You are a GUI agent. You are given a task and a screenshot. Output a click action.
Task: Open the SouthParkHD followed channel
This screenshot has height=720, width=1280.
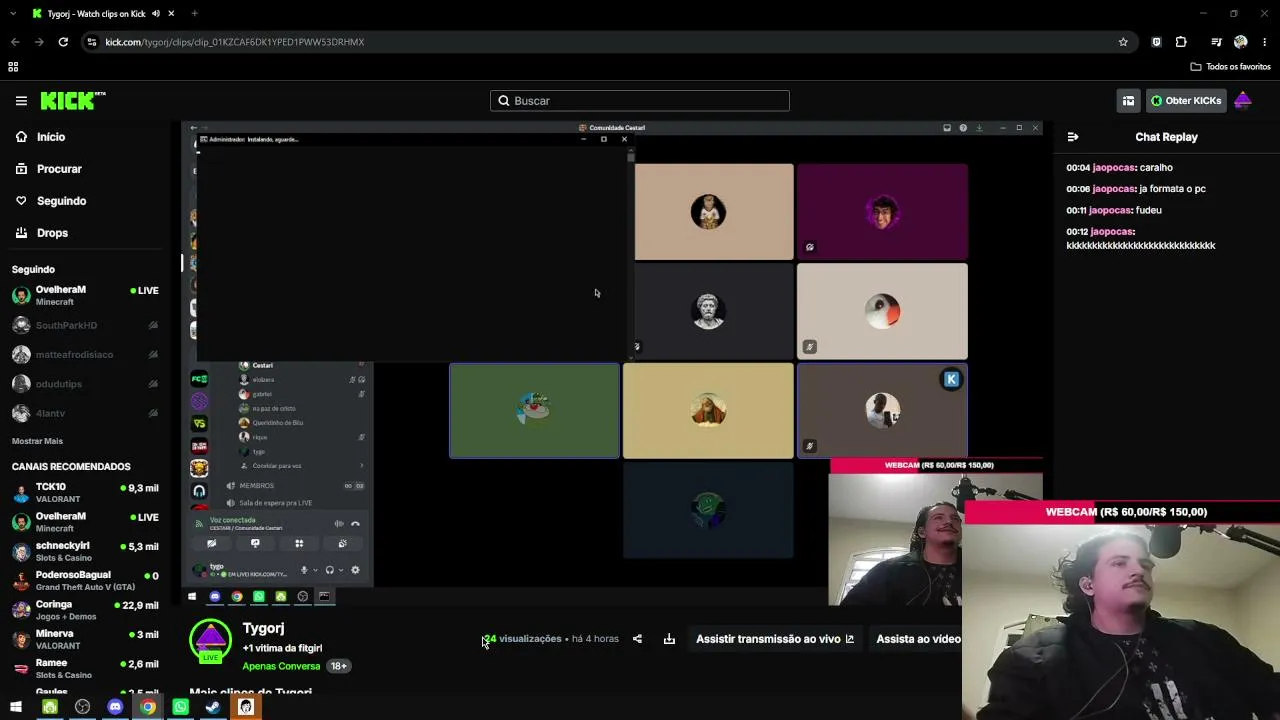[86, 325]
